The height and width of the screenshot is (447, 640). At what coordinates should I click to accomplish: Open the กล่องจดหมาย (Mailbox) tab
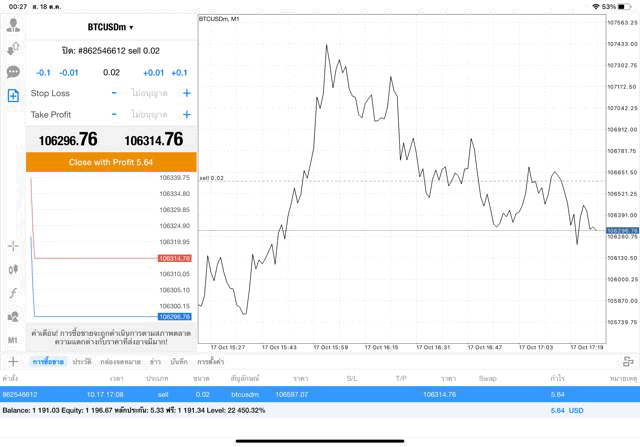click(120, 361)
